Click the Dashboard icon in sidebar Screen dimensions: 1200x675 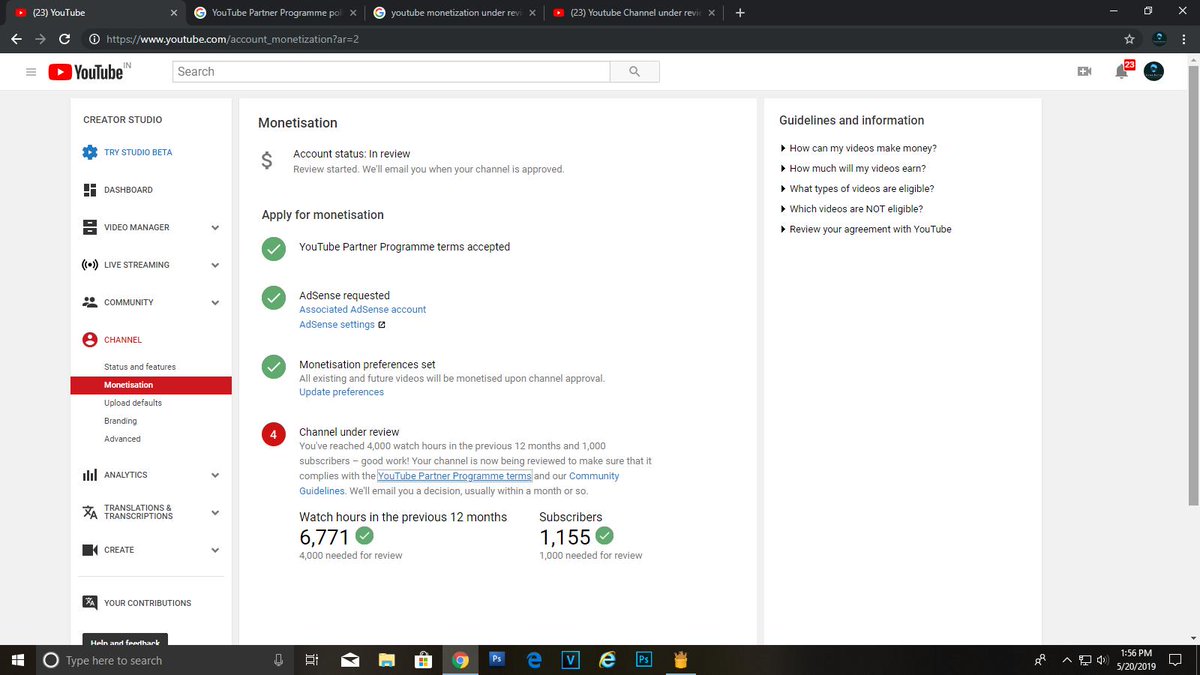click(90, 190)
